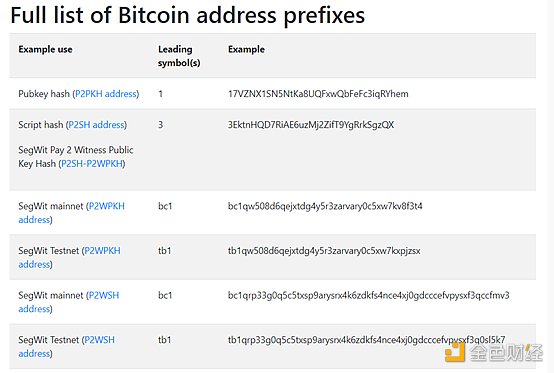Image resolution: width=554 pixels, height=373 pixels.
Task: Select the tb1qrp33g0q5c5txsp9arysrx Testnet P2WSH example
Action: (366, 340)
